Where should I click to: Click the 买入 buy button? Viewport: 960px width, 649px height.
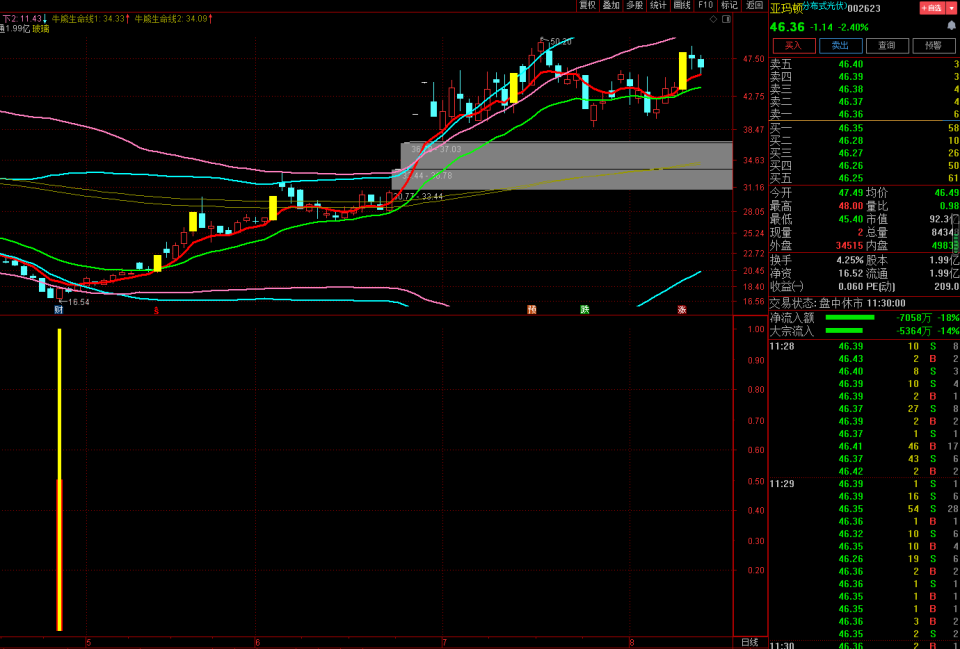pos(794,46)
